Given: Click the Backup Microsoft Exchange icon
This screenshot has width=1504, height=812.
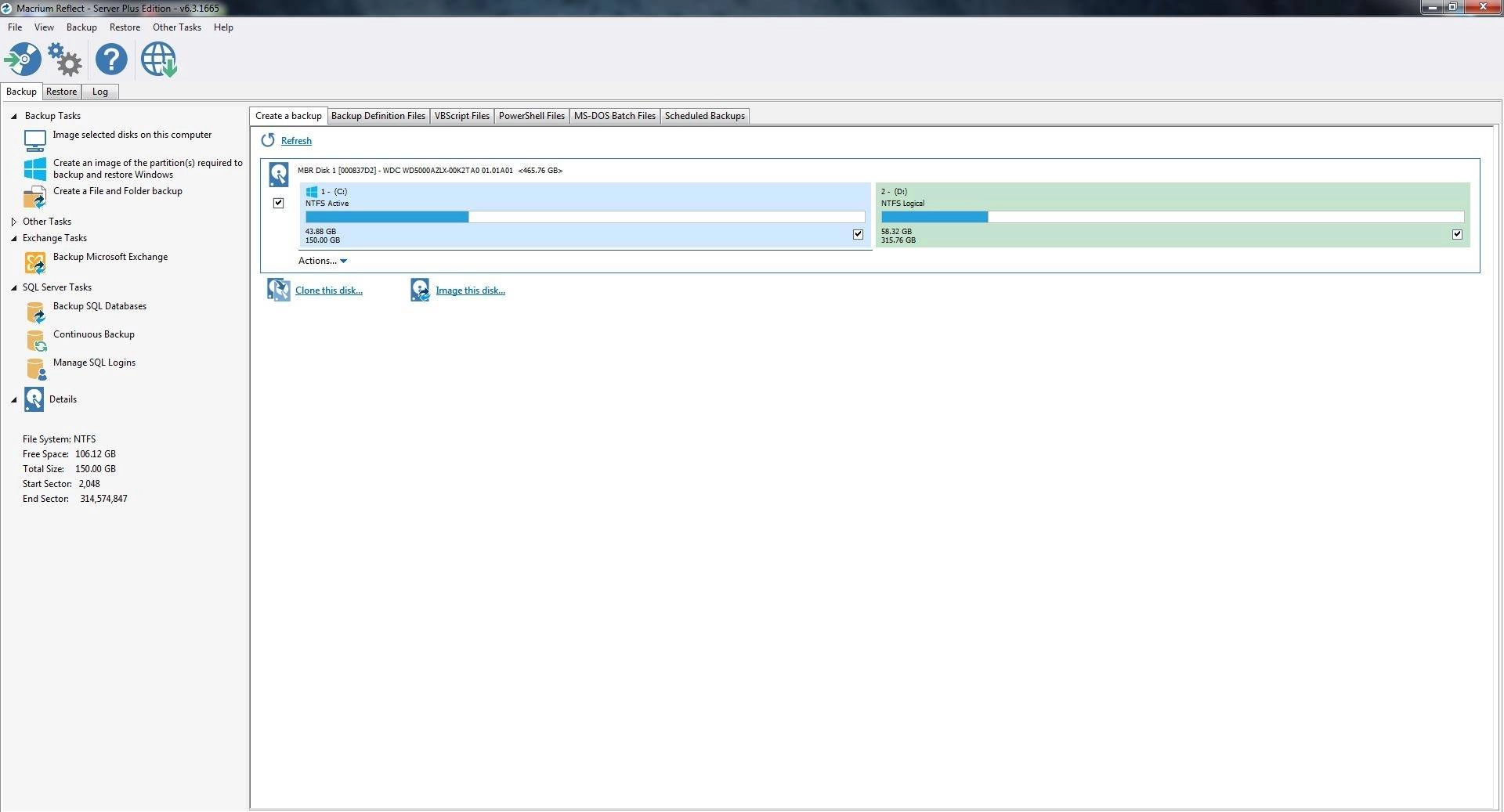Looking at the screenshot, I should [35, 263].
